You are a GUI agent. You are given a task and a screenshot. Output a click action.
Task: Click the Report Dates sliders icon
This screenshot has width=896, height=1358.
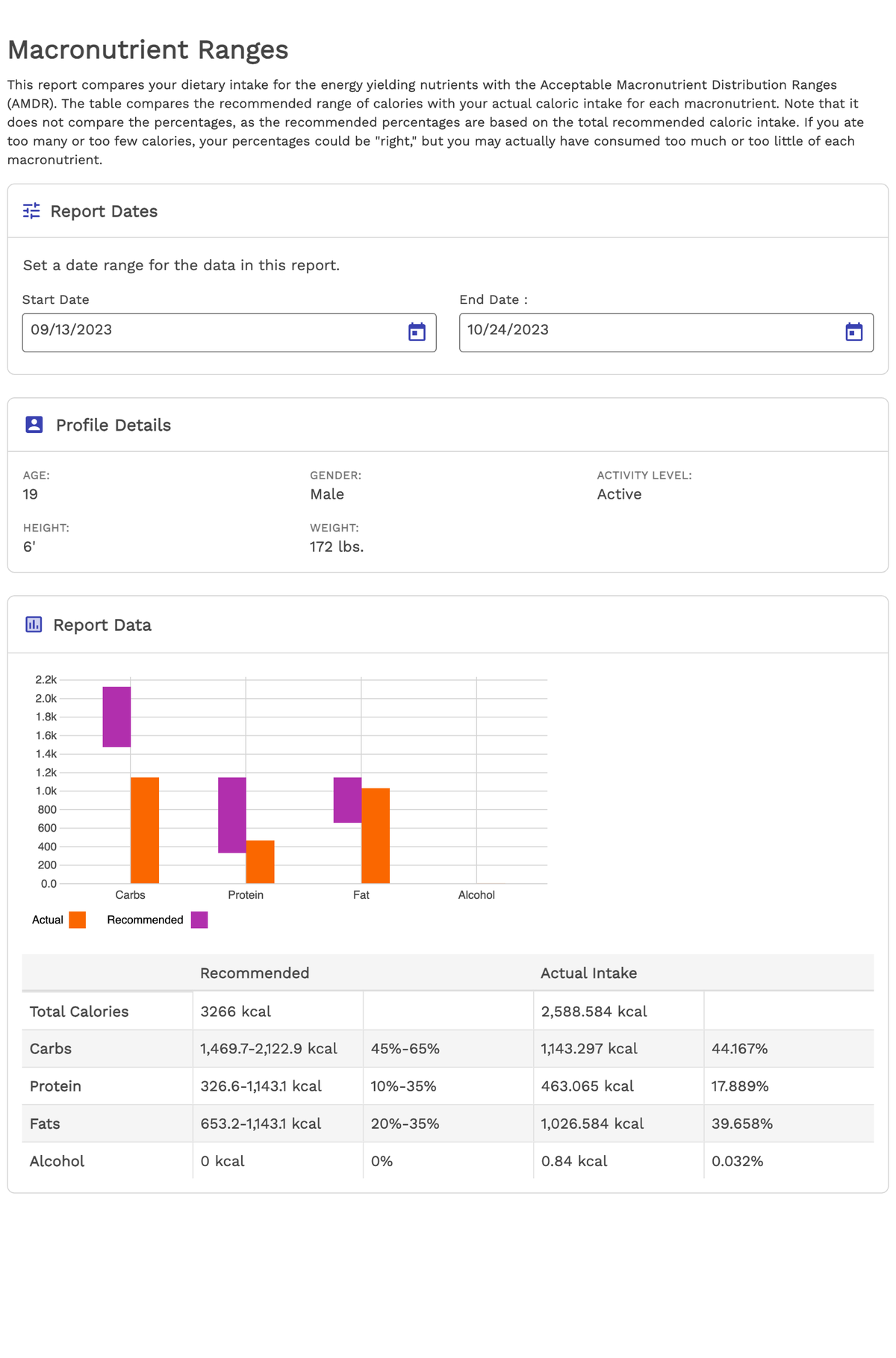[31, 211]
